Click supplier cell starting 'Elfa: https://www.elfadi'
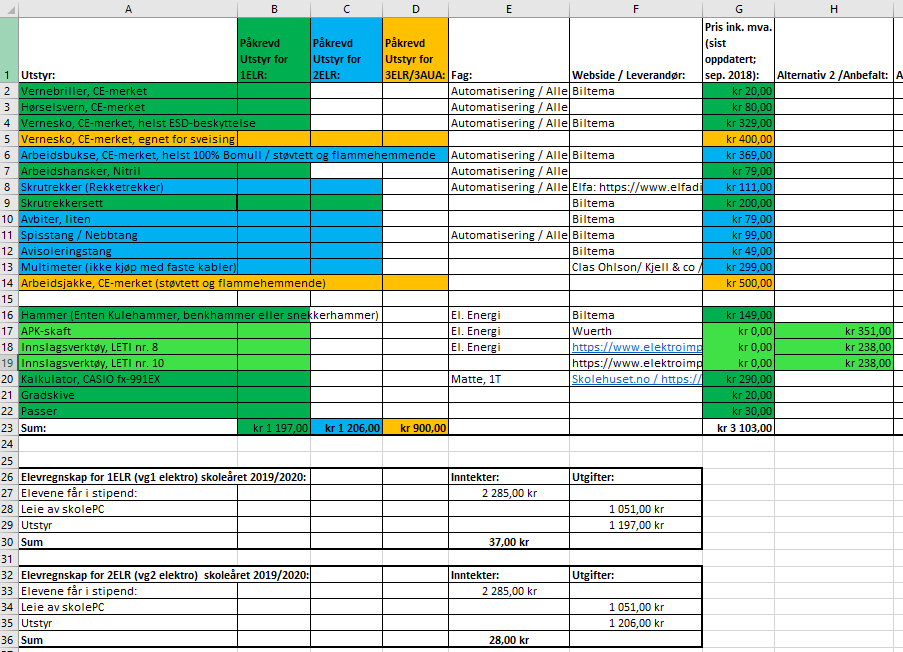Screen dimensions: 903x652 (636, 187)
